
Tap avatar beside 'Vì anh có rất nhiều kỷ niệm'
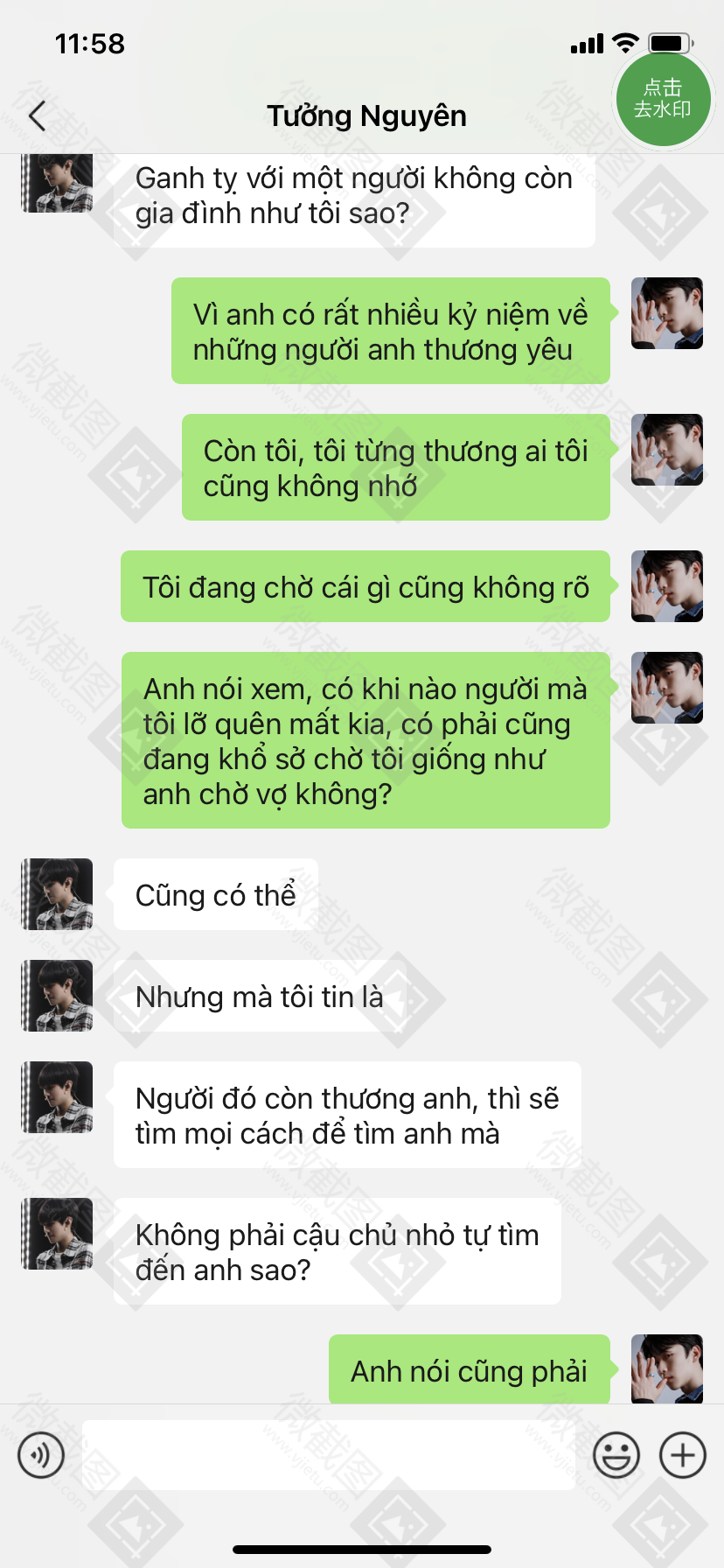(x=667, y=313)
